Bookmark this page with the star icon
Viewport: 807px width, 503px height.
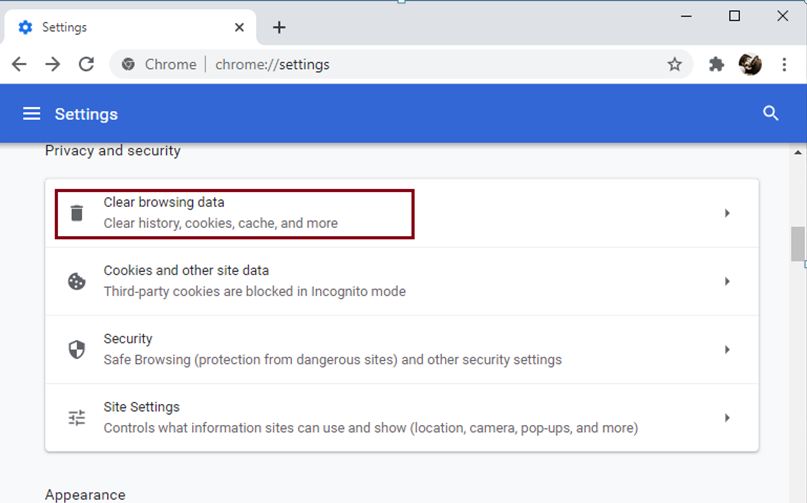[x=674, y=64]
